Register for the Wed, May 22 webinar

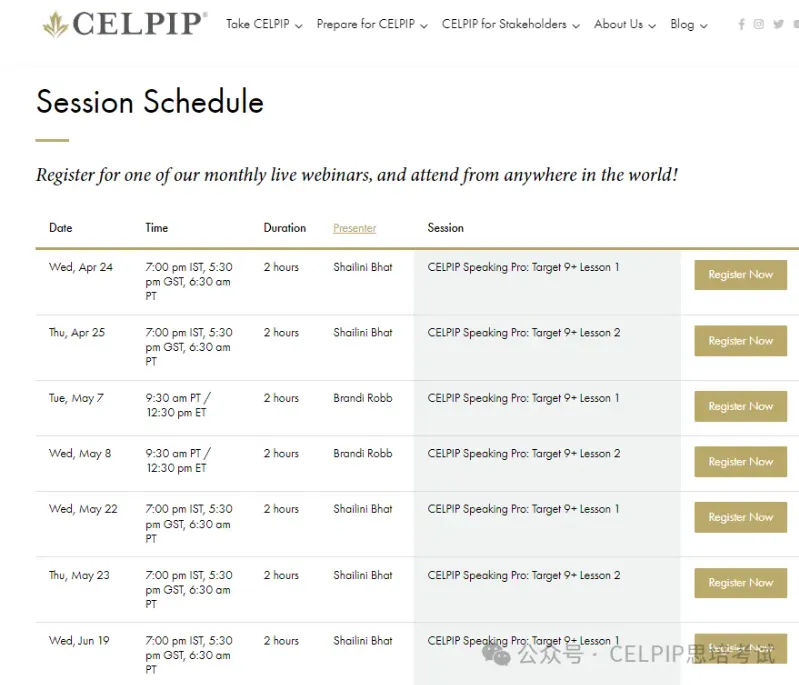tap(740, 517)
